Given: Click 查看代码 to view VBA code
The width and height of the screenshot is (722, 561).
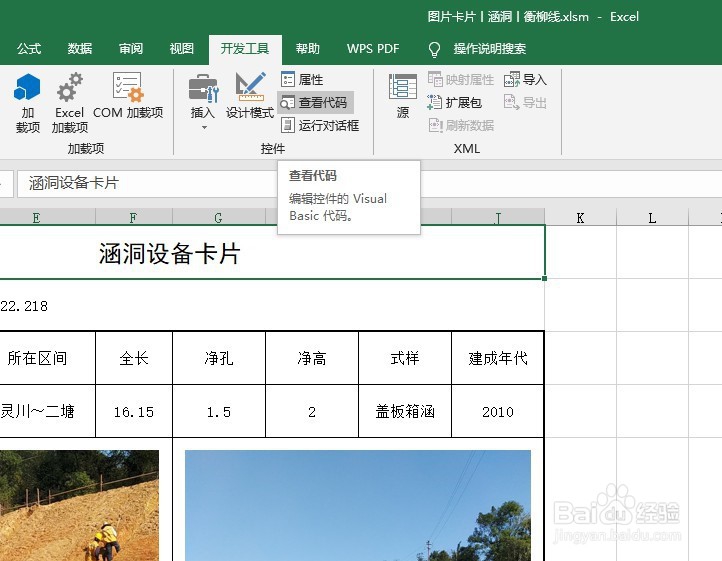Looking at the screenshot, I should pos(315,102).
